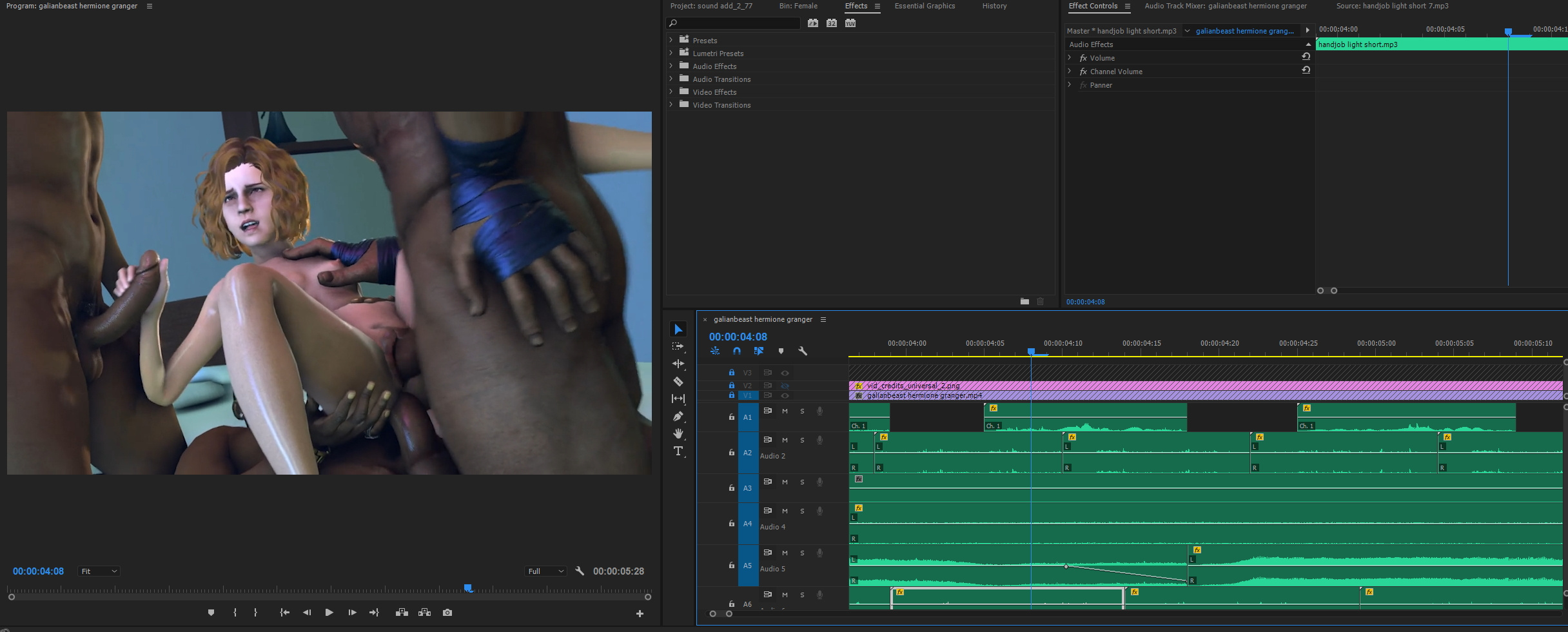Image resolution: width=1568 pixels, height=632 pixels.
Task: Reset the Volume effect
Action: click(x=1306, y=57)
